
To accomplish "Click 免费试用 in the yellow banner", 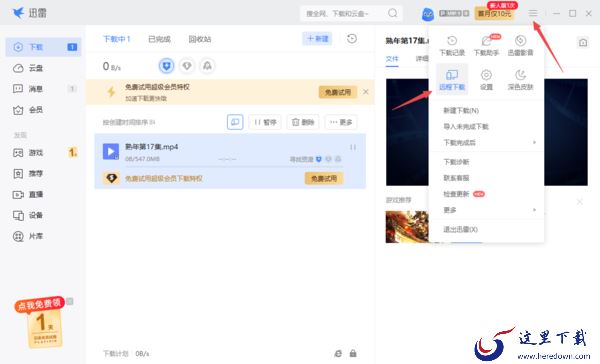I will (x=338, y=92).
